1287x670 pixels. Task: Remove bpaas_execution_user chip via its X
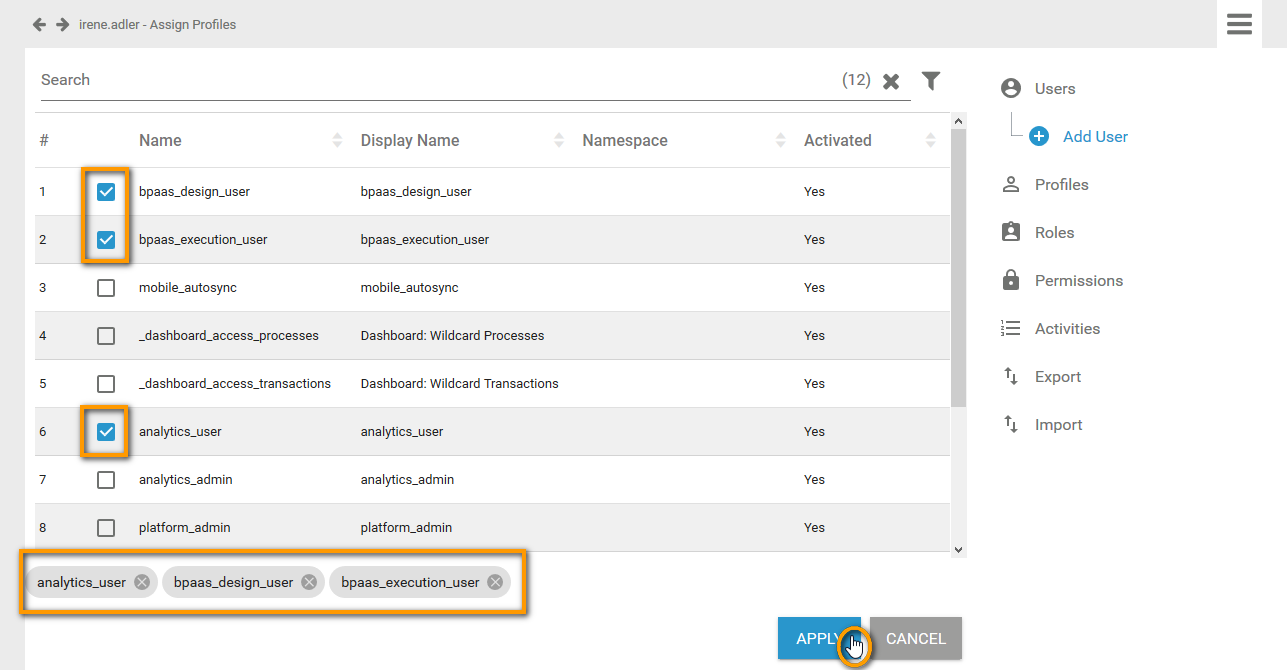495,582
